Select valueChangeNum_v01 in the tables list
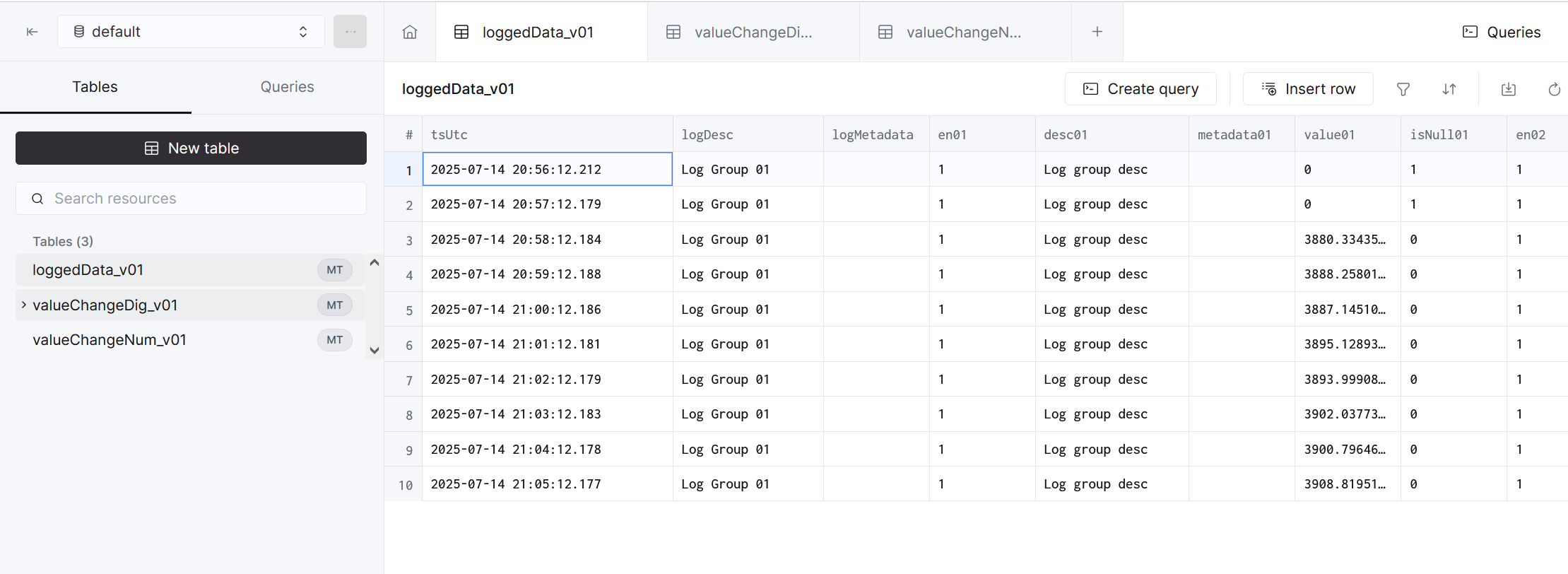The height and width of the screenshot is (574, 1568). tap(110, 340)
